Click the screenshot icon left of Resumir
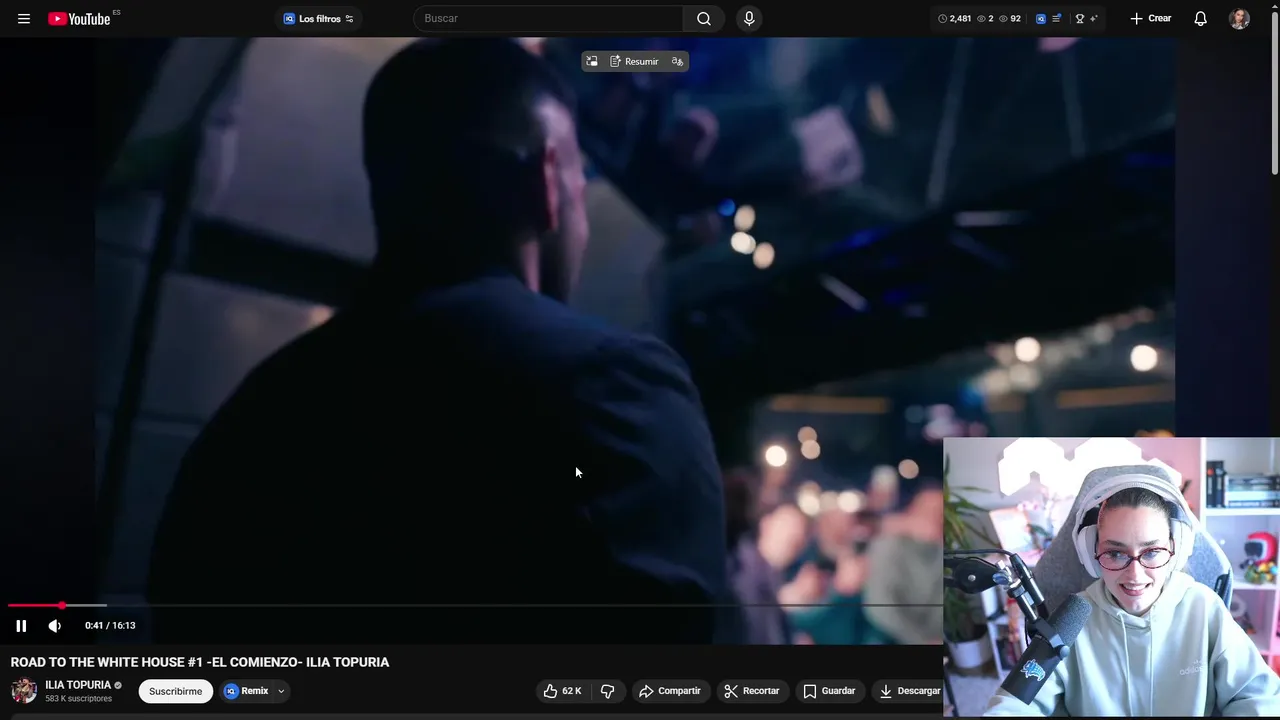The height and width of the screenshot is (720, 1280). click(592, 62)
